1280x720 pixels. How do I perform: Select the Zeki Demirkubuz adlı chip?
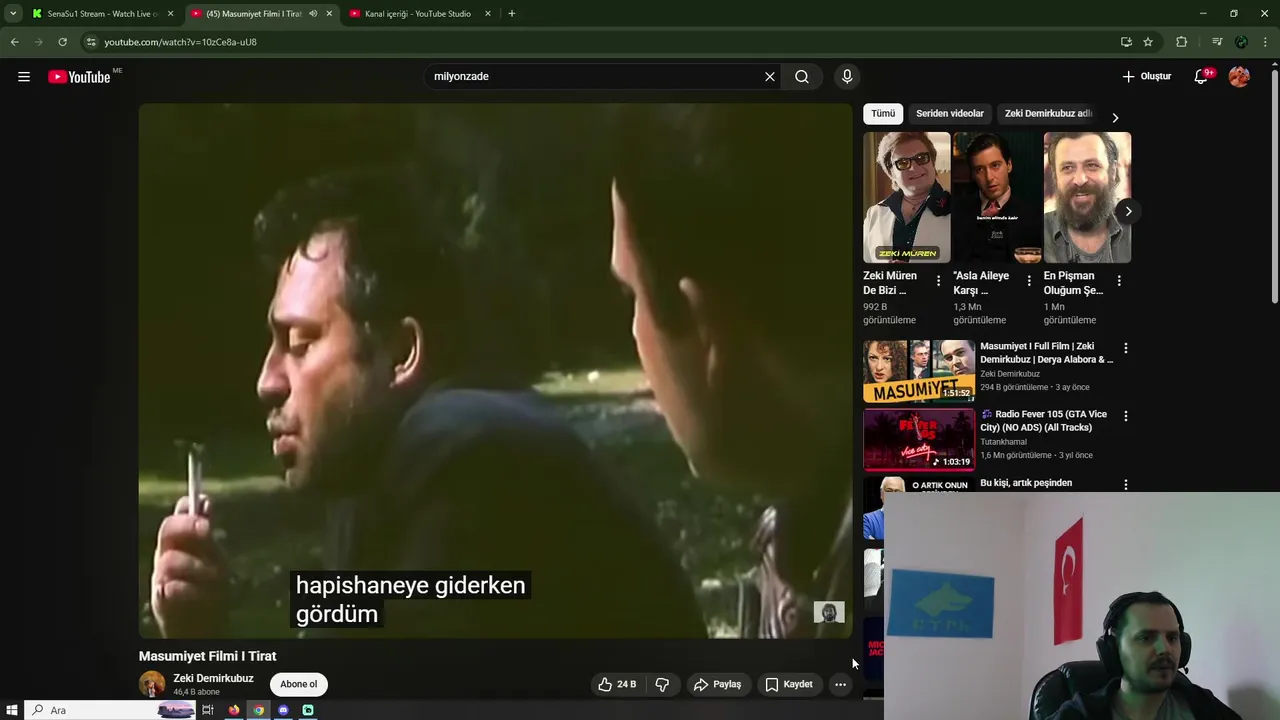click(x=1048, y=114)
